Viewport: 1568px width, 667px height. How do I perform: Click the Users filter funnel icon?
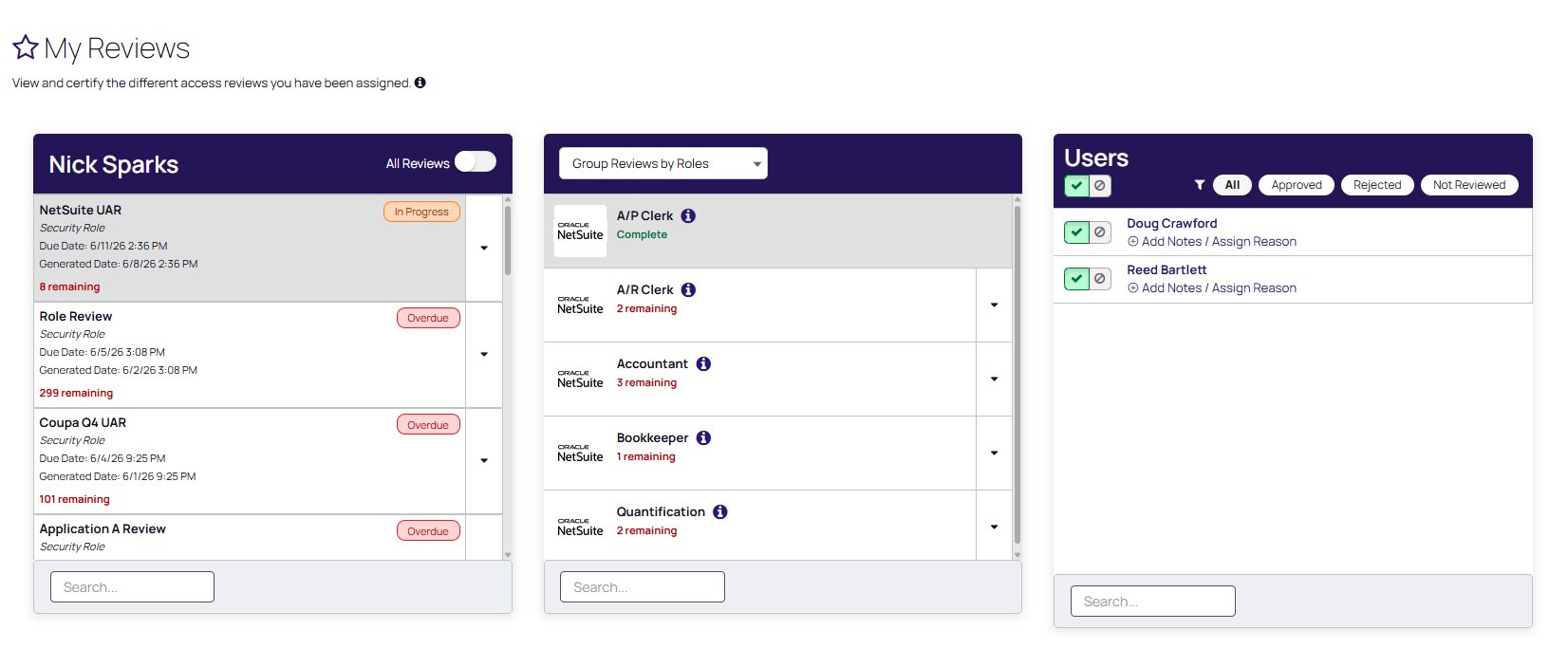click(1200, 185)
